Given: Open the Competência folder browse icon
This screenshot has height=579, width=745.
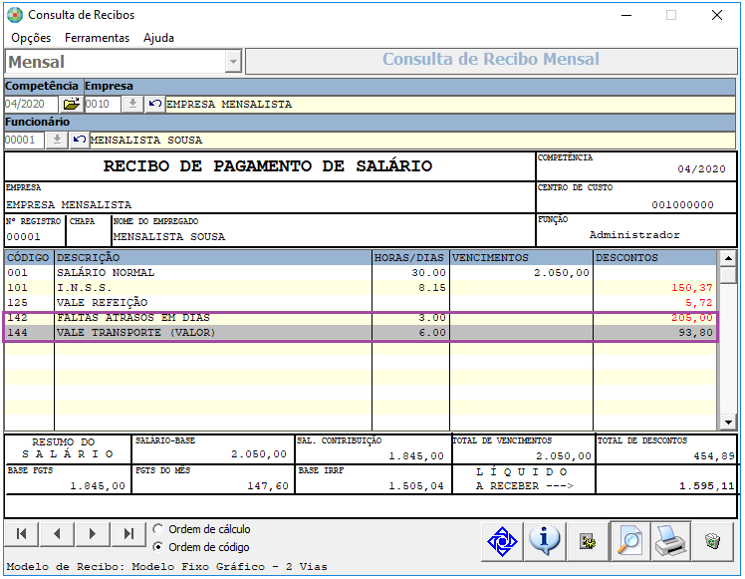Looking at the screenshot, I should [x=71, y=104].
